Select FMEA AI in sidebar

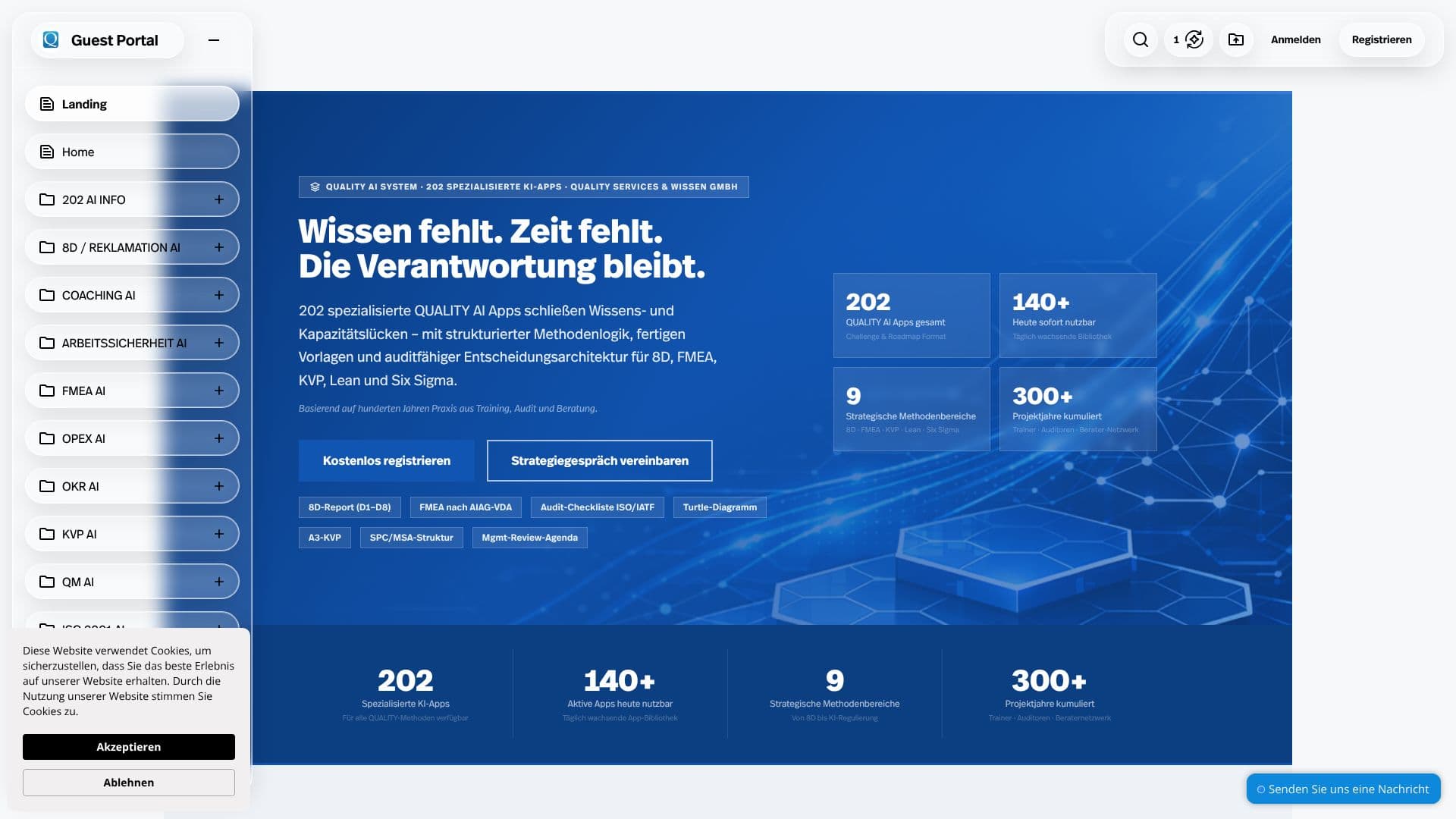point(132,391)
